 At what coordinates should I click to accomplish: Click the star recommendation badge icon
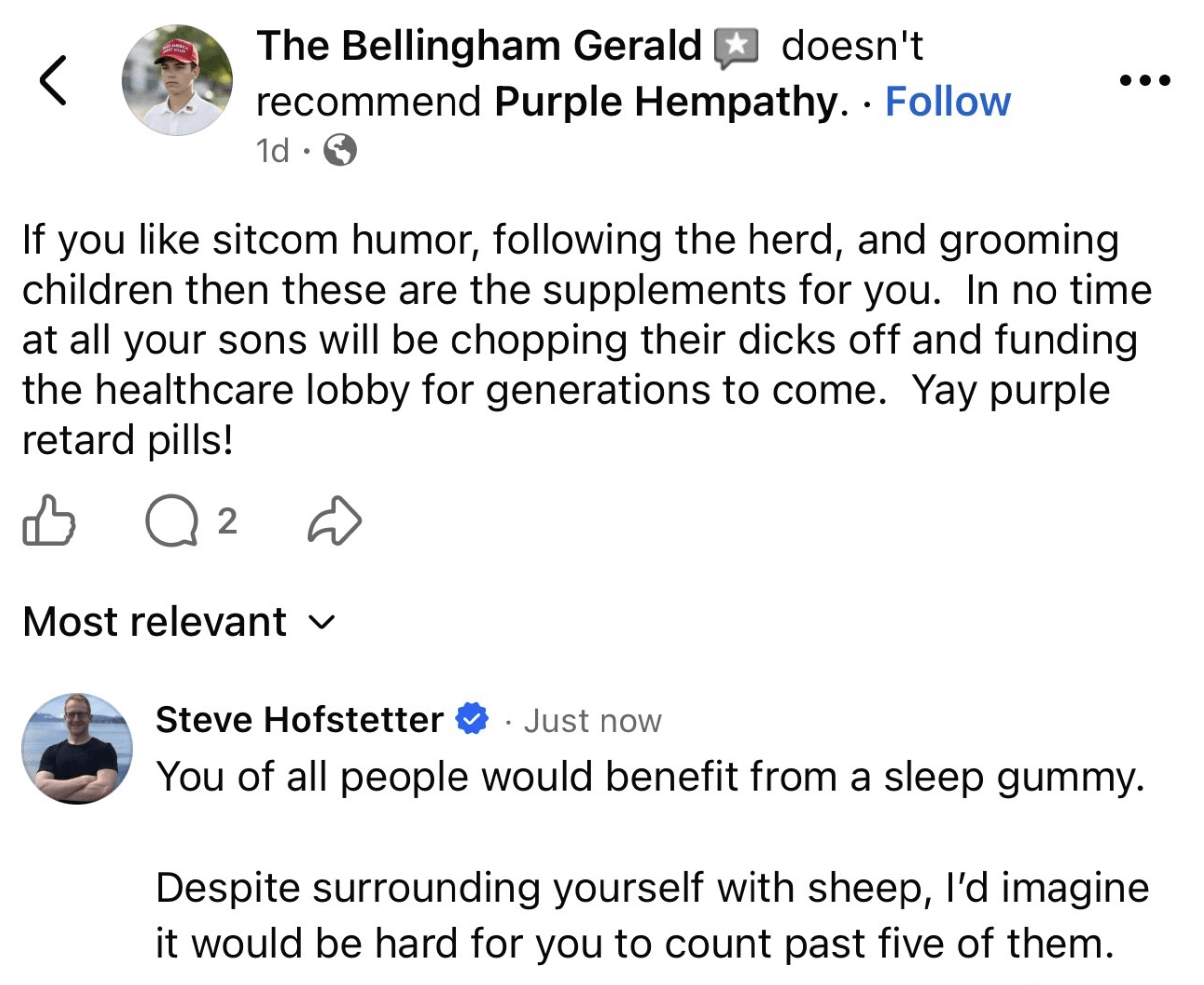tap(736, 46)
